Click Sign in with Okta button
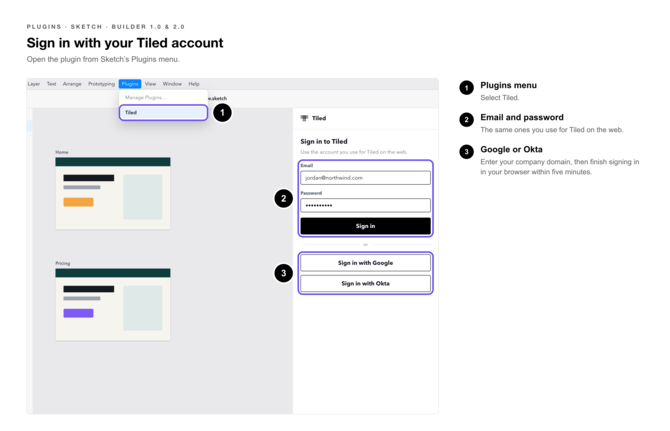Viewport: 670px width, 431px height. tap(365, 284)
